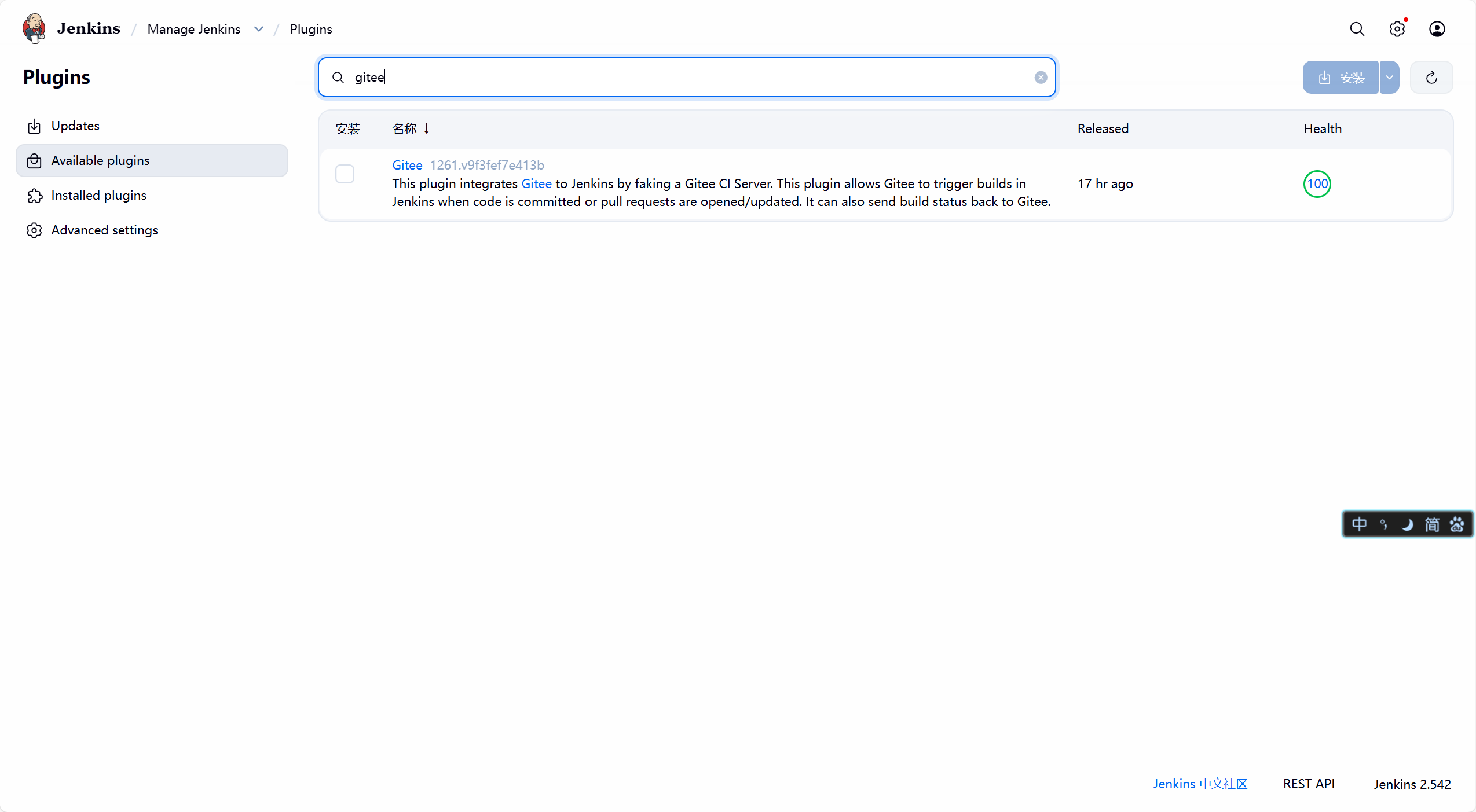The width and height of the screenshot is (1476, 812).
Task: Open the user account profile icon
Action: tap(1437, 29)
